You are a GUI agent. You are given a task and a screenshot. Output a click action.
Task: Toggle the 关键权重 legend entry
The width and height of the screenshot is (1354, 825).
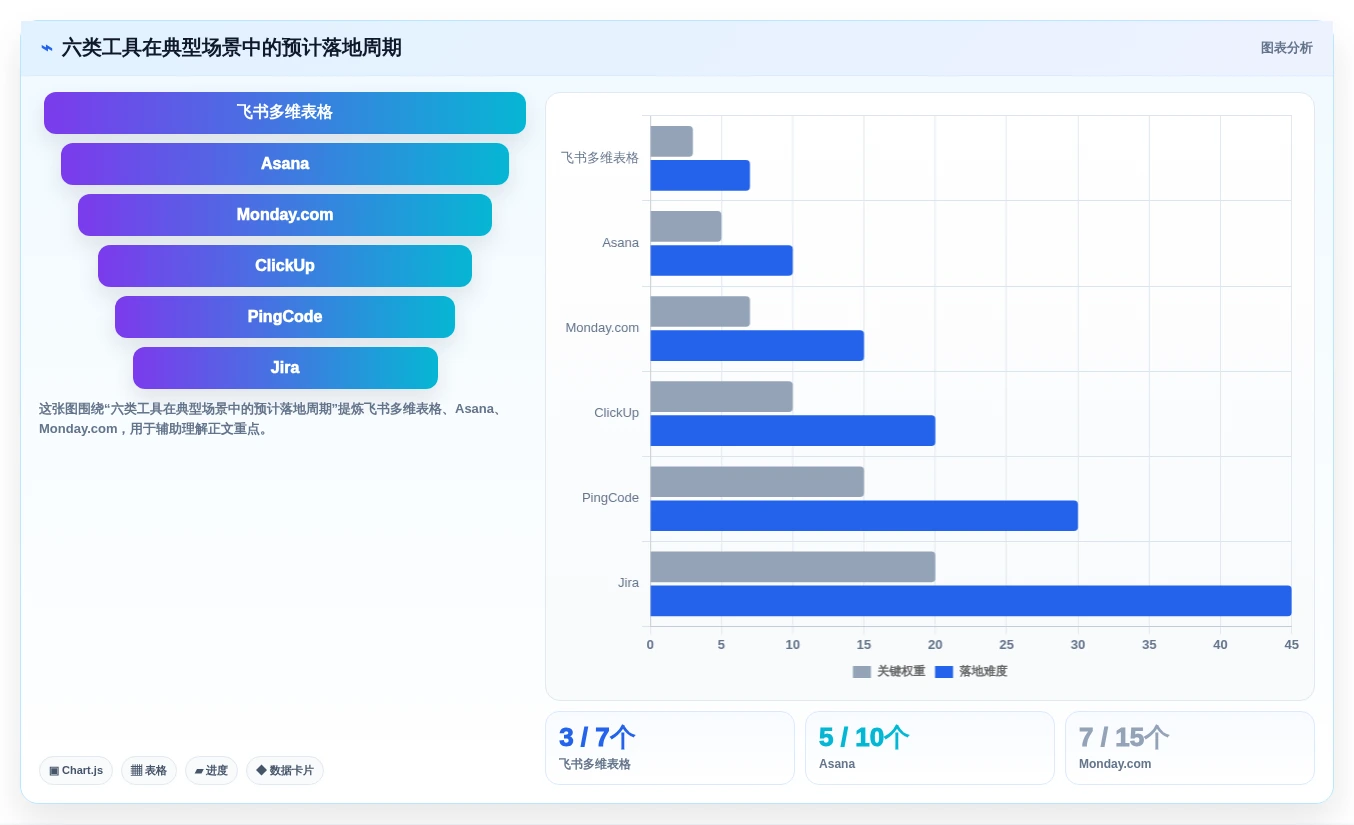point(889,672)
